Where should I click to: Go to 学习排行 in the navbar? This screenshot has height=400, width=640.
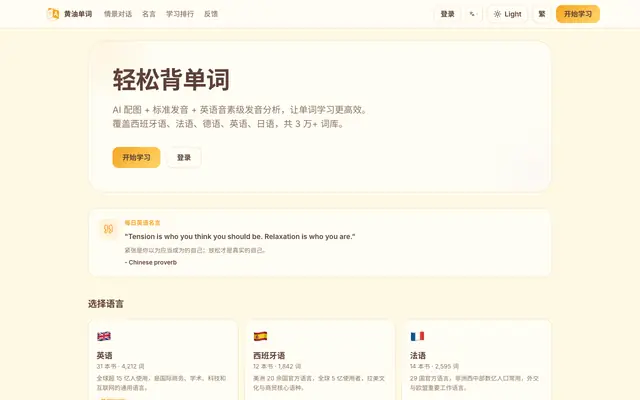click(180, 14)
